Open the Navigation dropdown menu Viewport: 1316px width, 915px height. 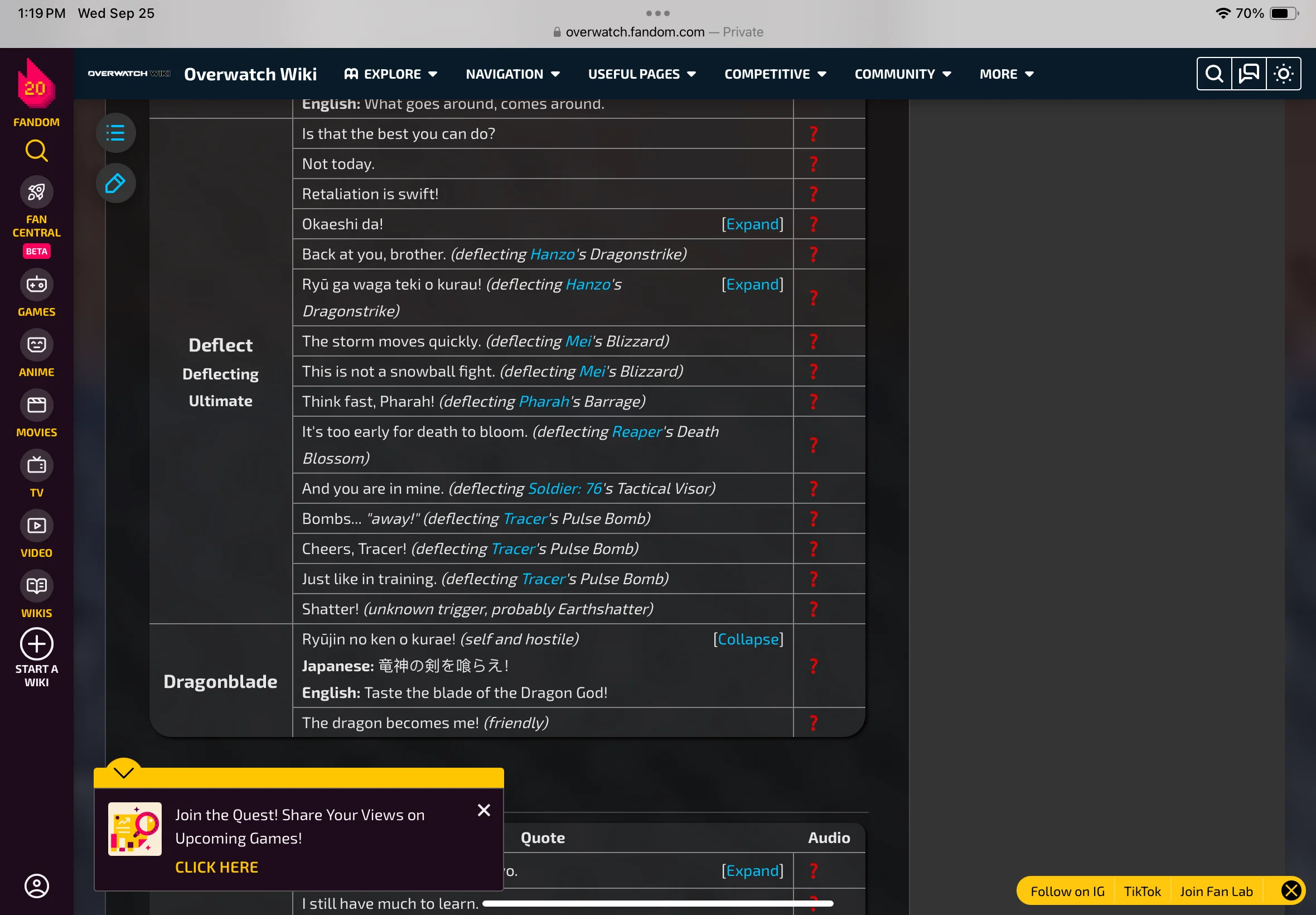513,74
